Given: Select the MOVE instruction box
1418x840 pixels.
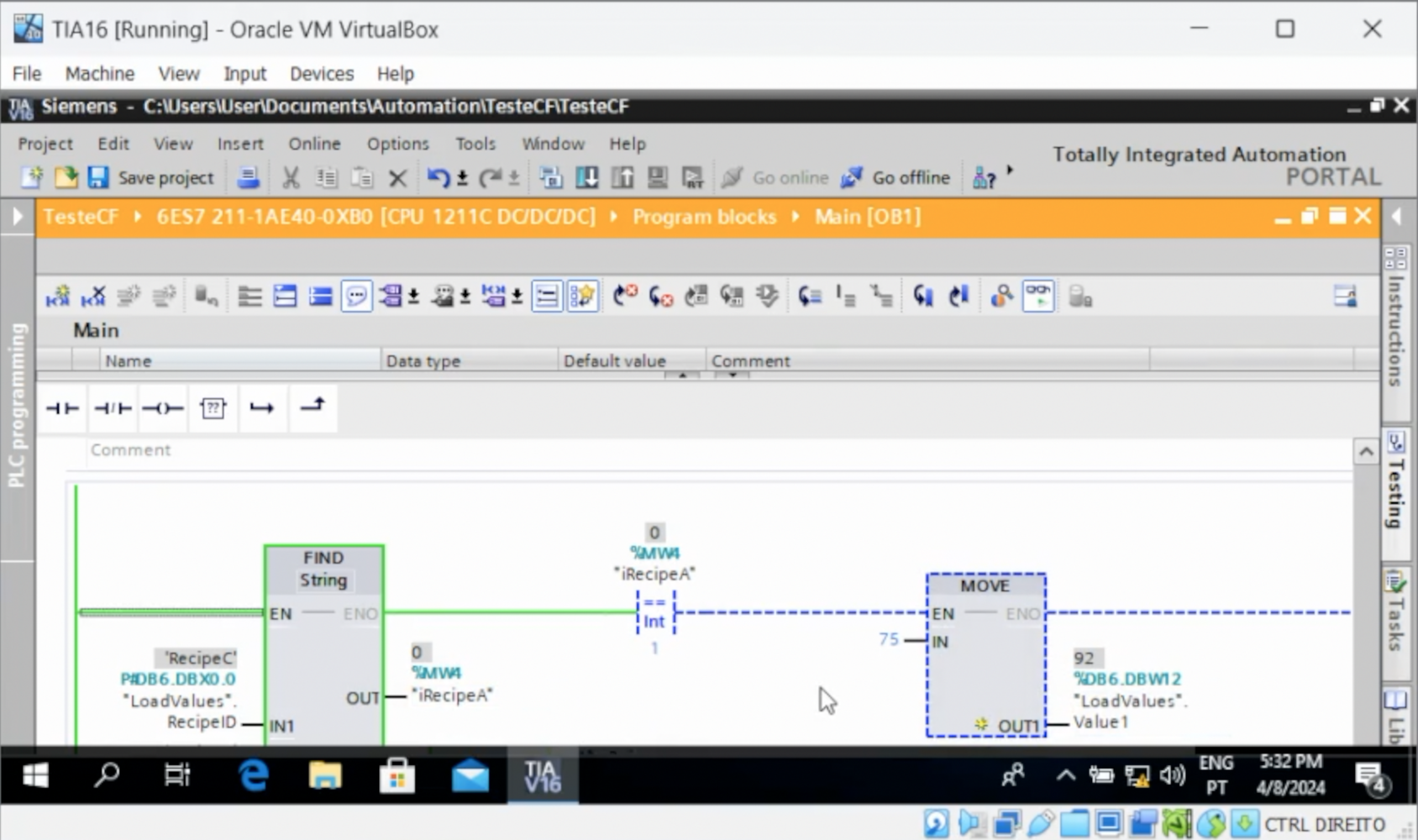Looking at the screenshot, I should [985, 586].
